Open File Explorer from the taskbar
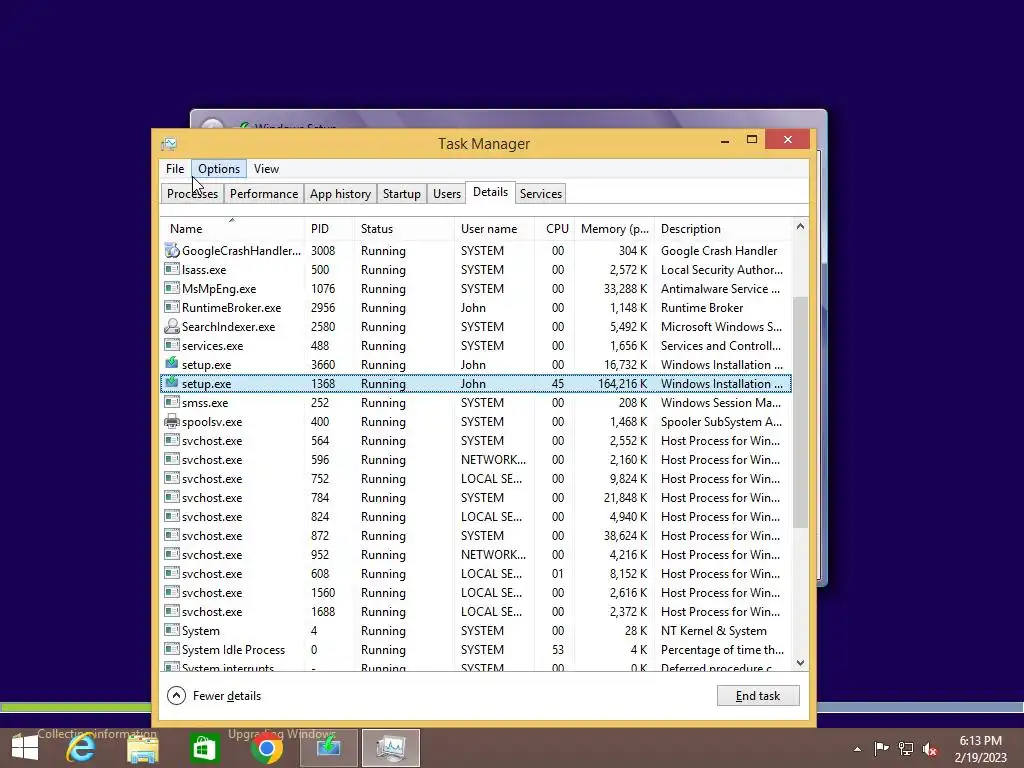Viewport: 1024px width, 768px height. point(142,748)
